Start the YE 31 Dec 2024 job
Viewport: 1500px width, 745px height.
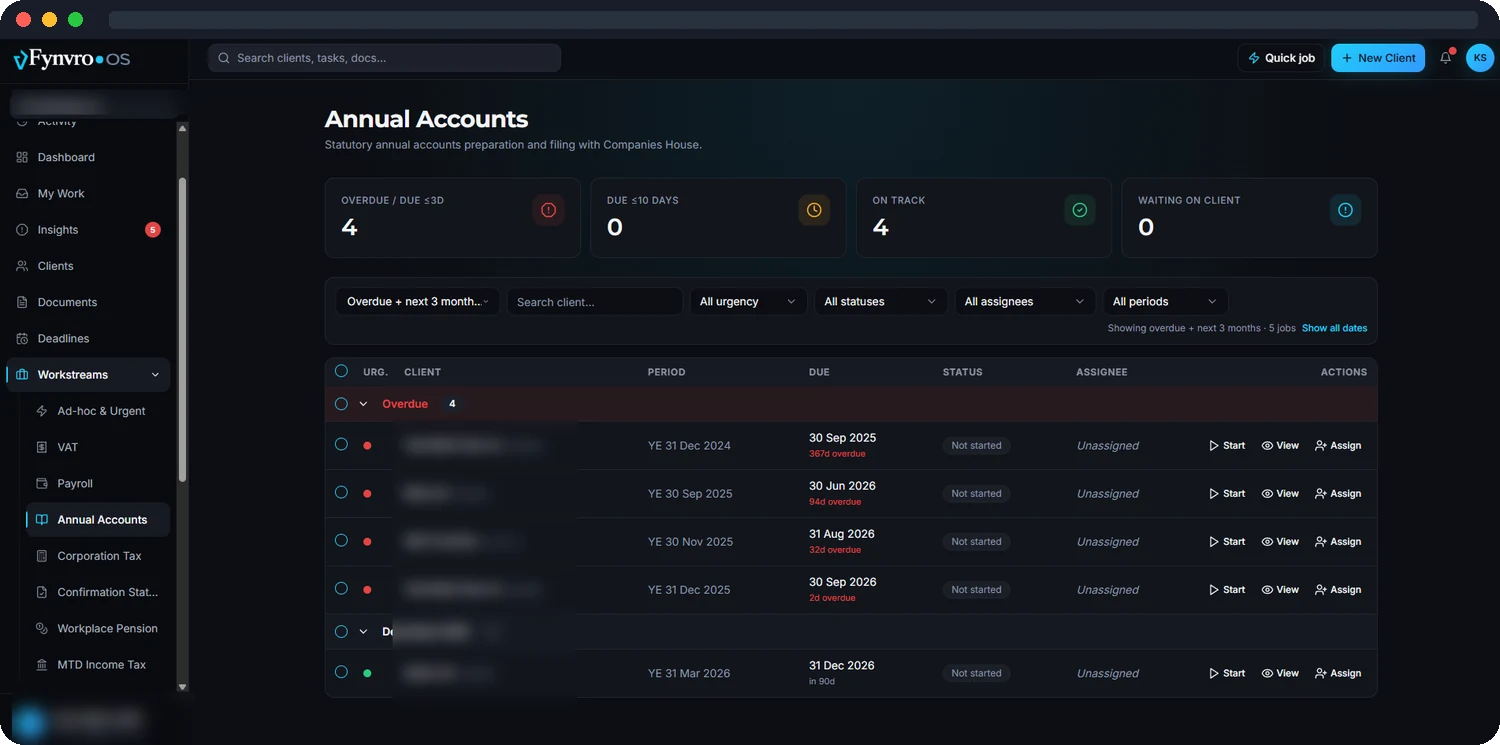1227,446
